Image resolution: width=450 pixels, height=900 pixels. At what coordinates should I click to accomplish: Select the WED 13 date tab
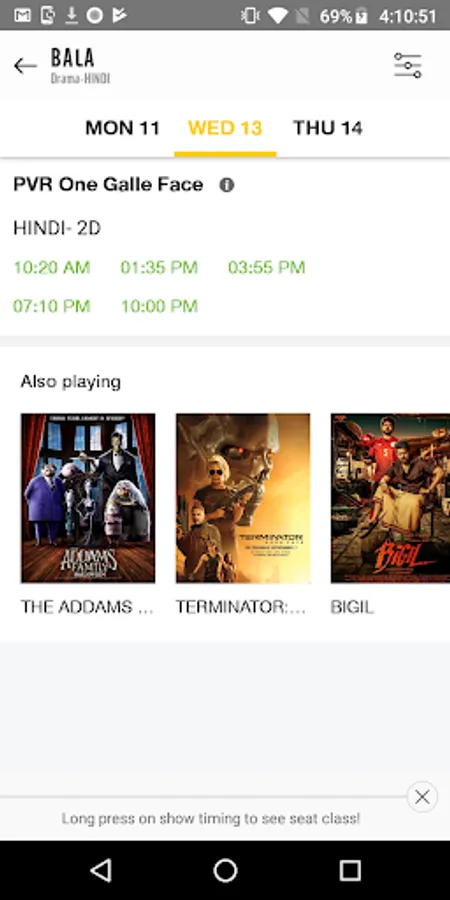pos(225,128)
